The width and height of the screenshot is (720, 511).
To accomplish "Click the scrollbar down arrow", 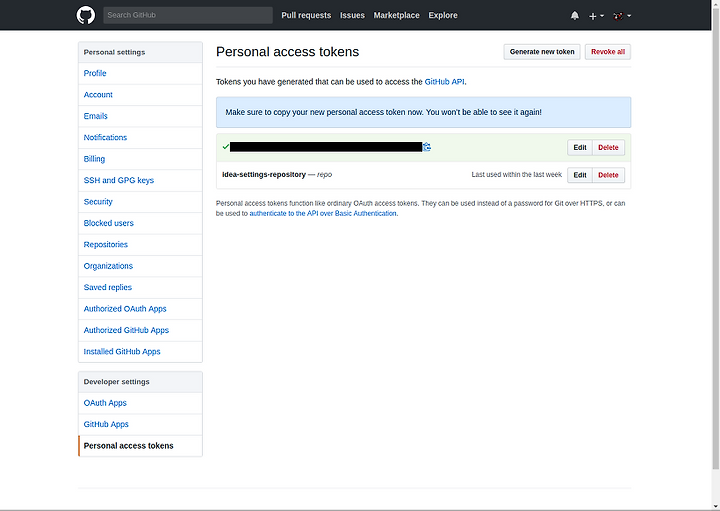I will (715, 507).
